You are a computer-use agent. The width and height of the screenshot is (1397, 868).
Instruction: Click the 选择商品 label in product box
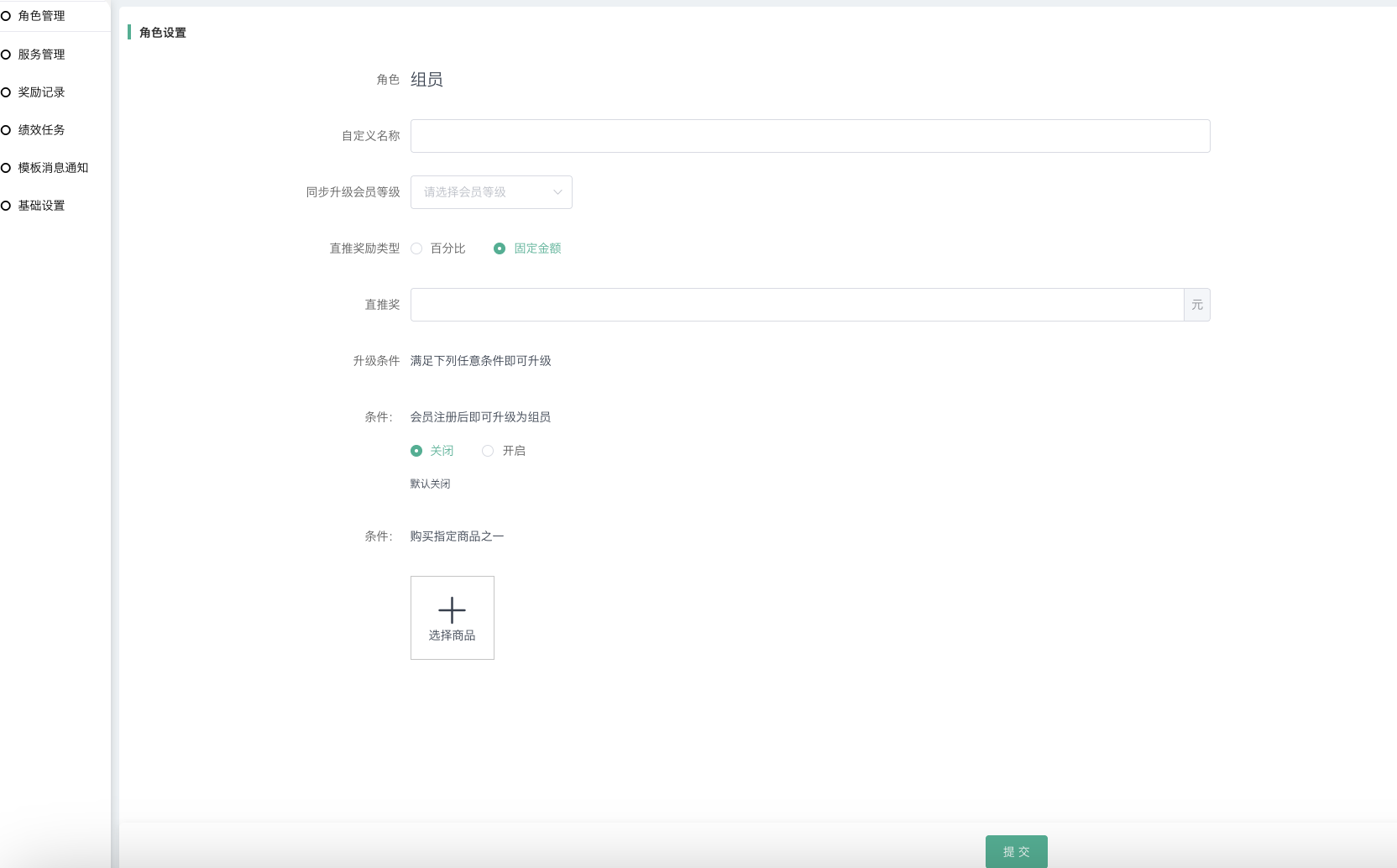coord(452,635)
